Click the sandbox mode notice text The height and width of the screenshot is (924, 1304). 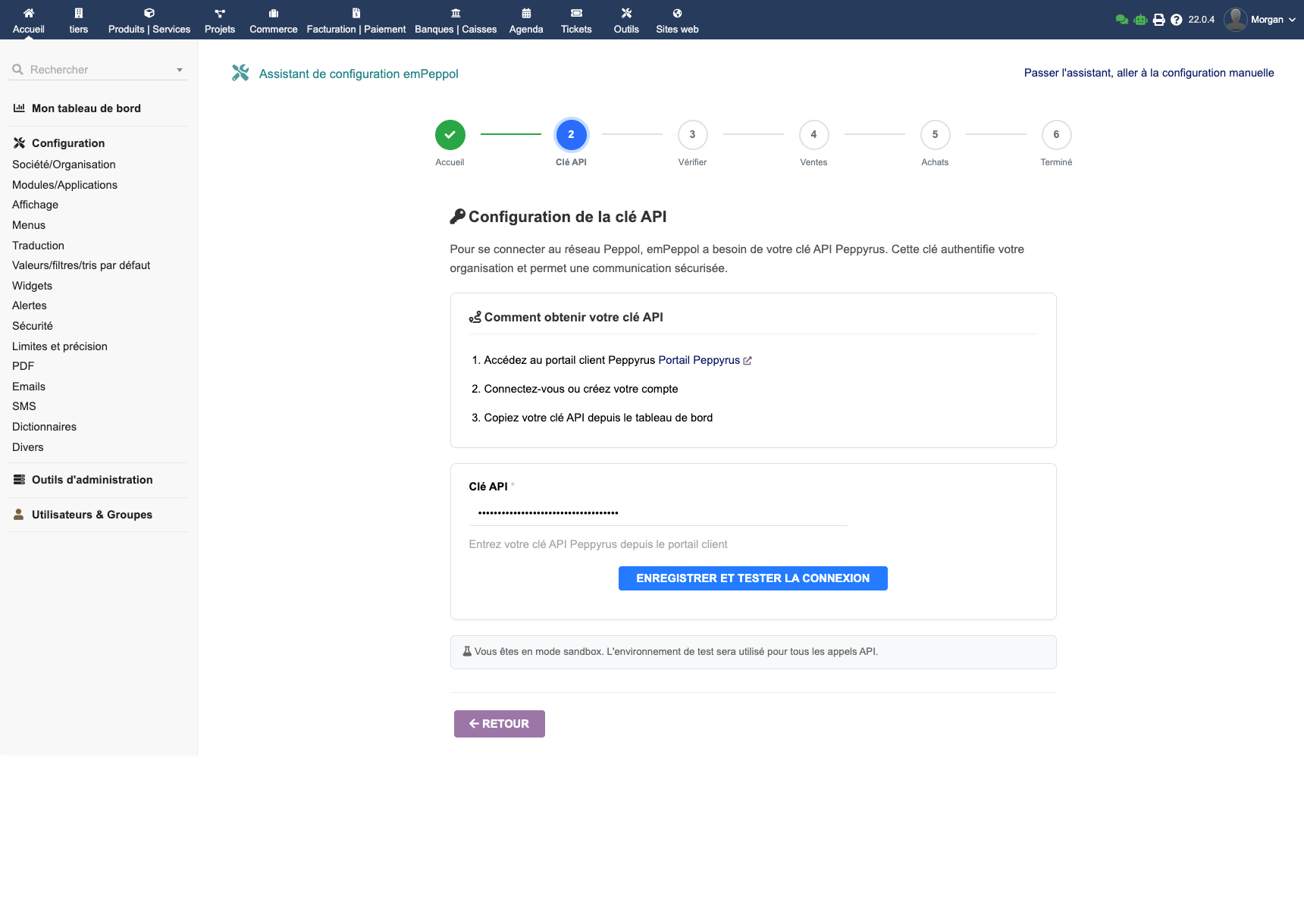point(676,652)
